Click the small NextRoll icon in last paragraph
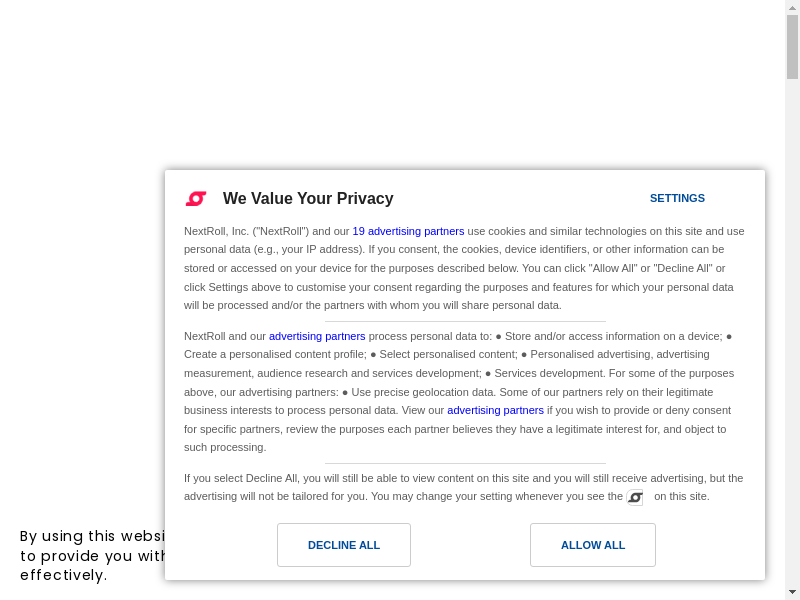 tap(635, 497)
